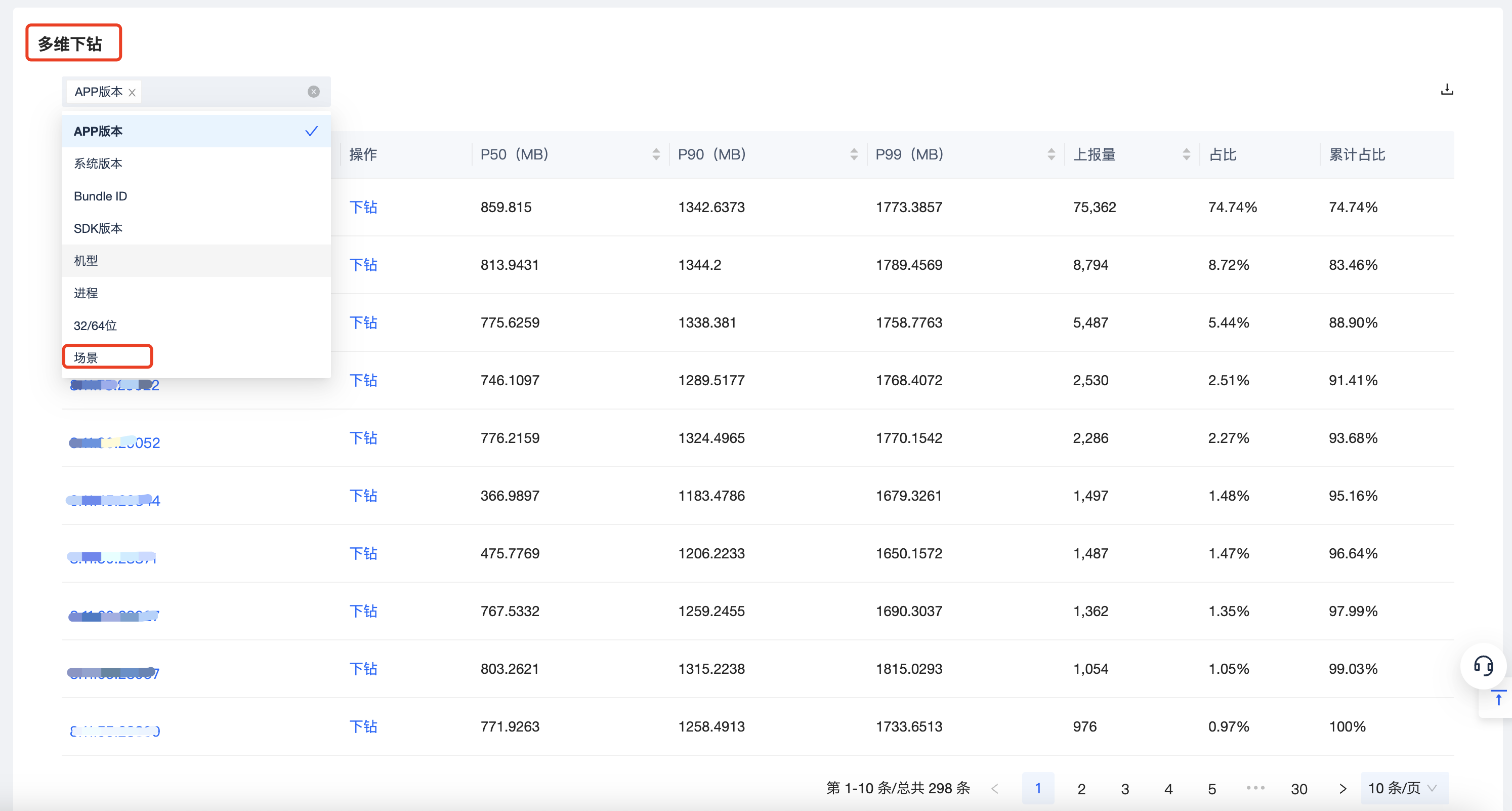1512x811 pixels.
Task: Select 机型 option
Action: point(196,261)
